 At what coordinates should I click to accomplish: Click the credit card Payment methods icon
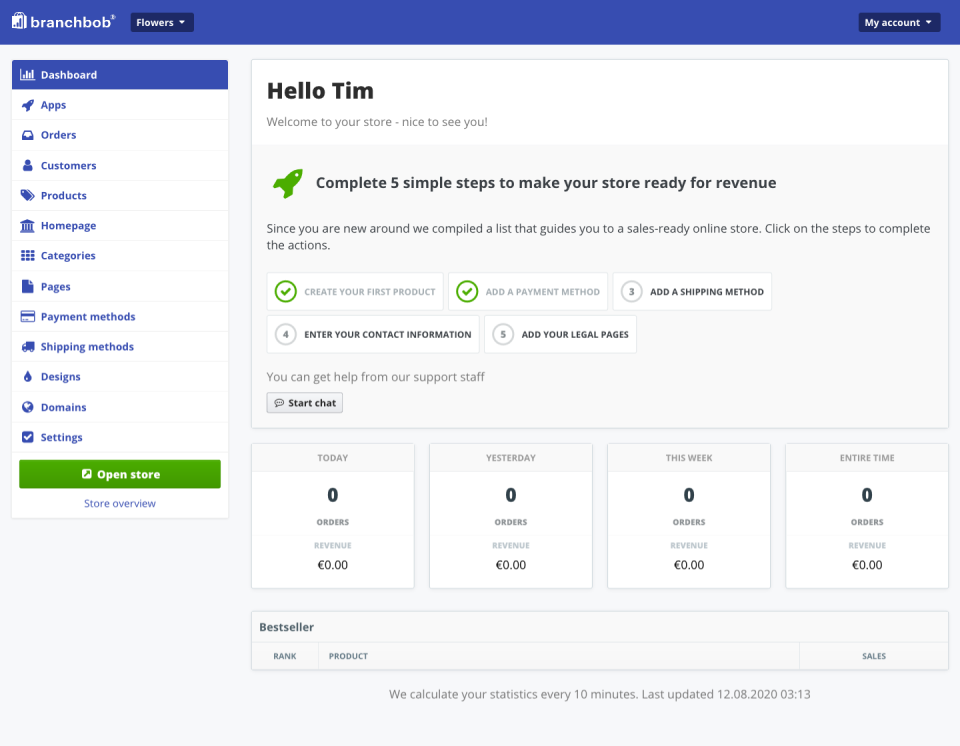28,317
